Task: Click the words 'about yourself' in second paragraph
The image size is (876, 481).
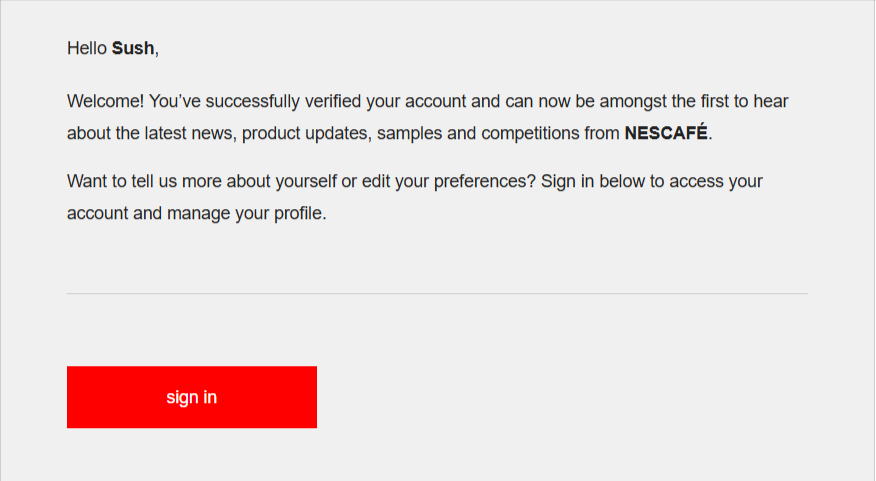Action: tap(282, 181)
